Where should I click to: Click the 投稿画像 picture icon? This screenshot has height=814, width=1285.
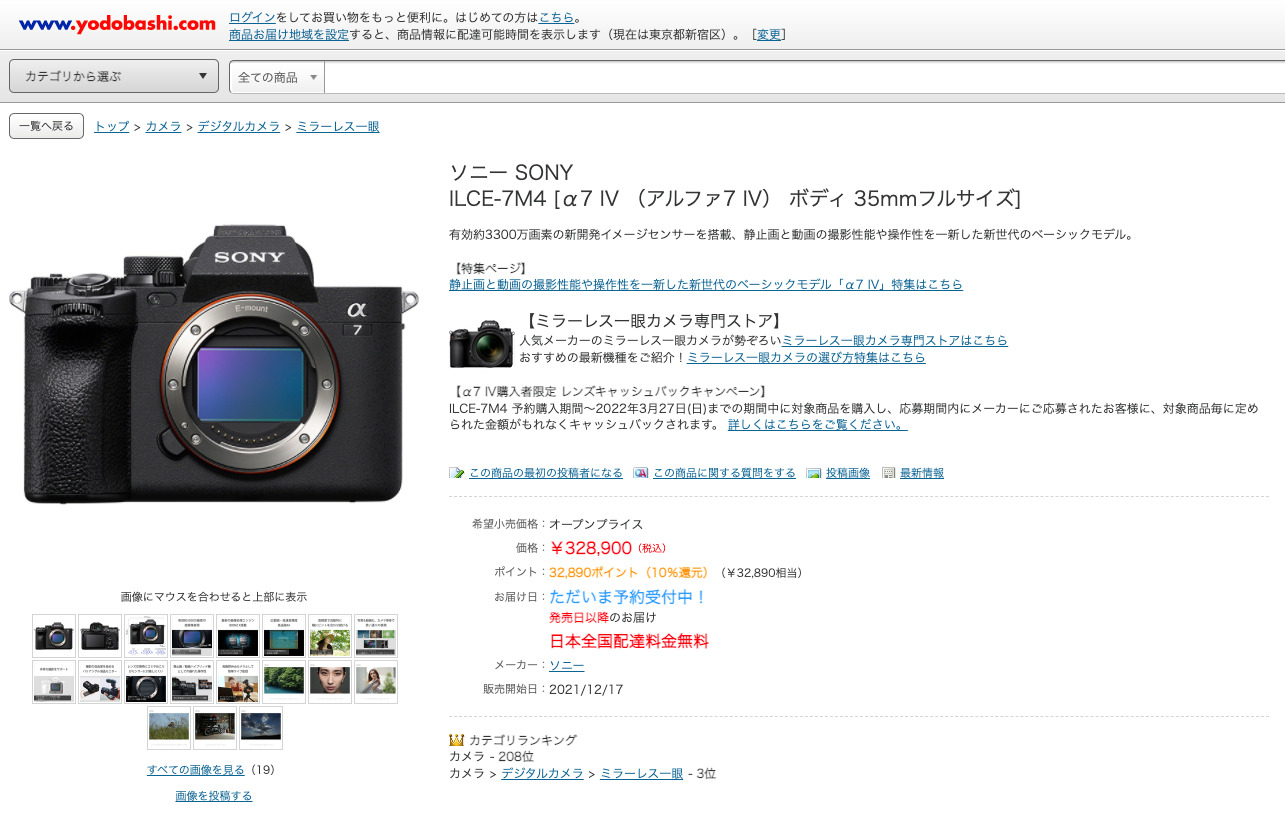click(x=814, y=473)
